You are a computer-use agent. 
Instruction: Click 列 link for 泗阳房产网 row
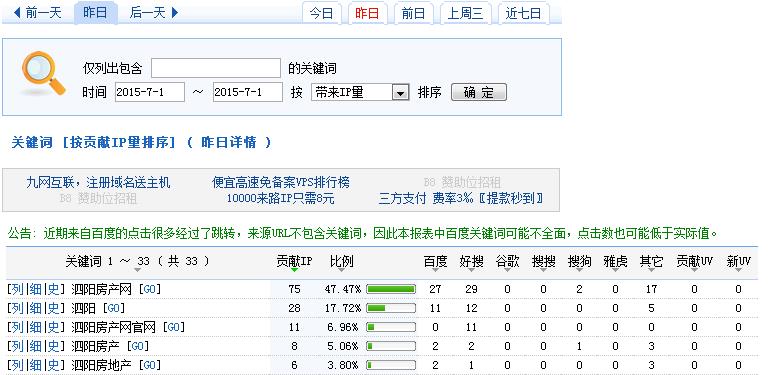[18, 289]
